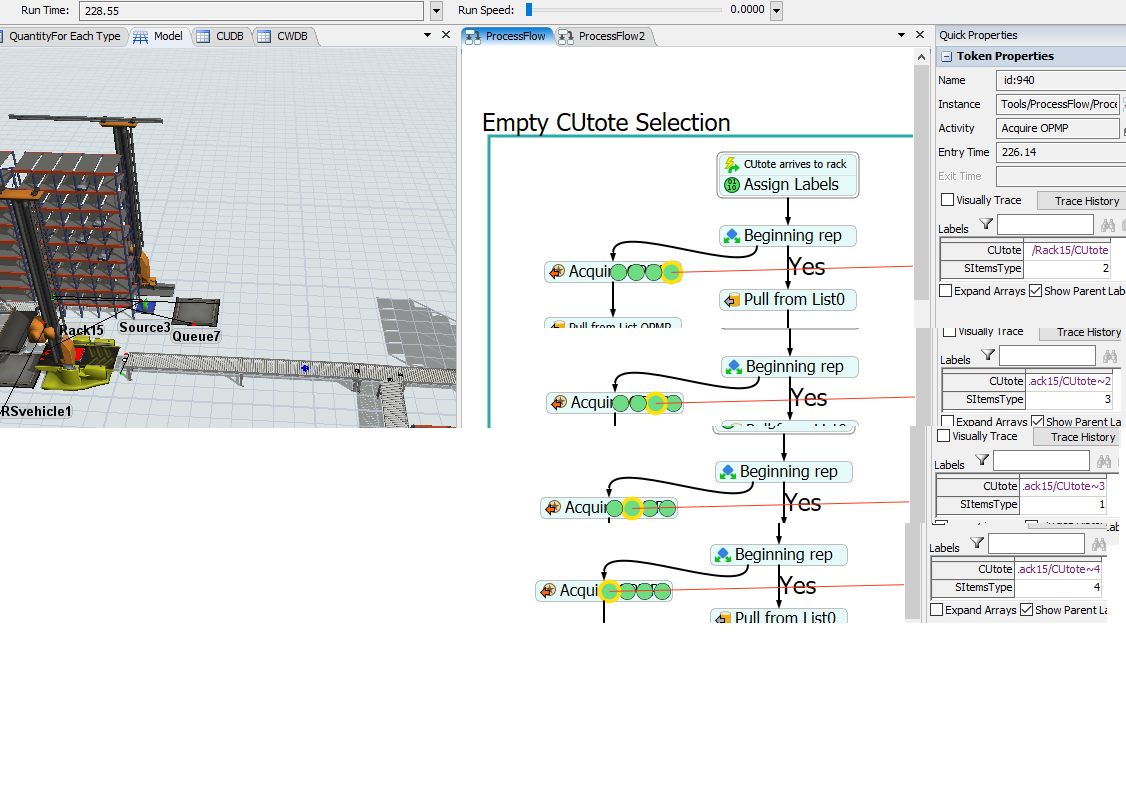
Task: Click the filter icon beside the topmost Labels
Action: tap(985, 225)
